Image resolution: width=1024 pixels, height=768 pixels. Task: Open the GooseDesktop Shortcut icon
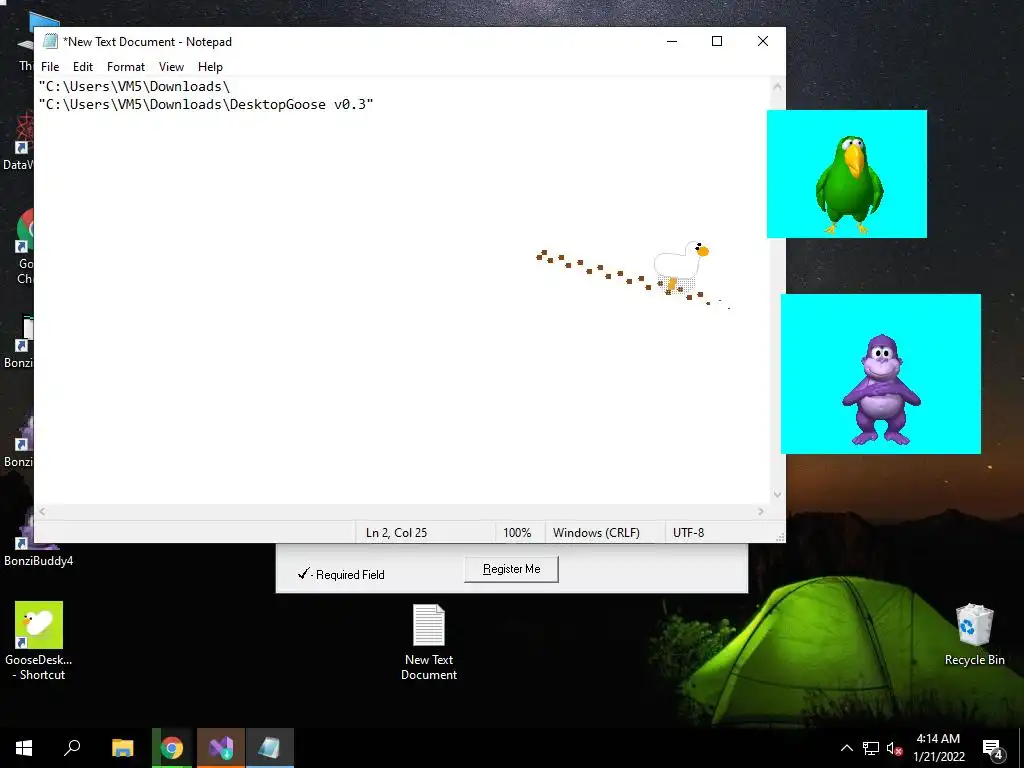[x=39, y=641]
